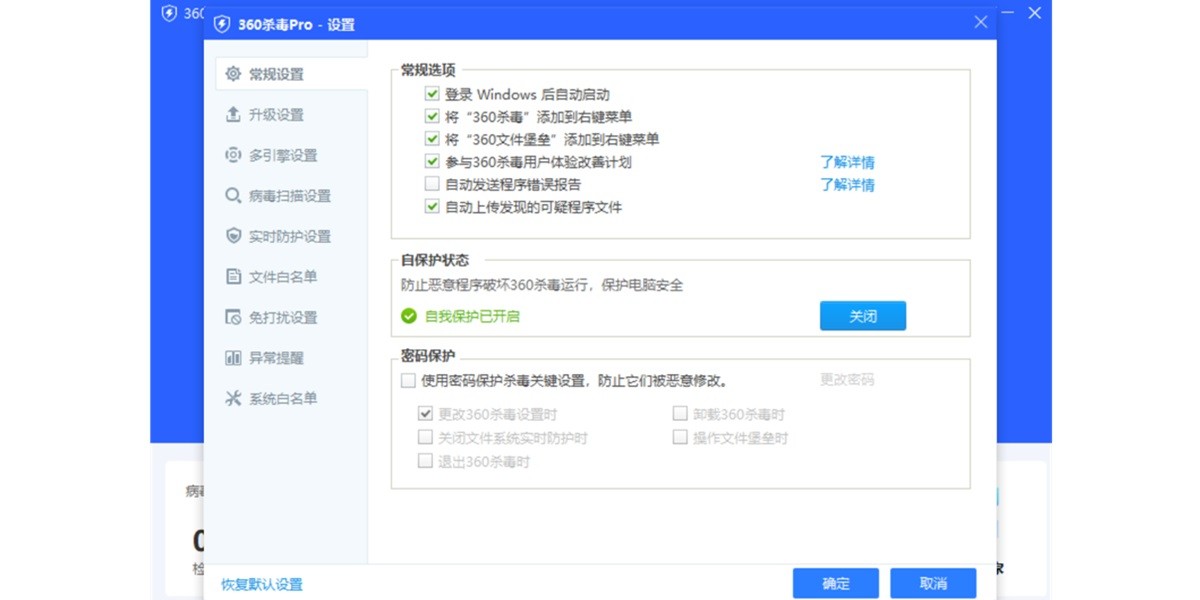Uncheck 自动上传发现的可疑程序文件 checkbox

[432, 207]
